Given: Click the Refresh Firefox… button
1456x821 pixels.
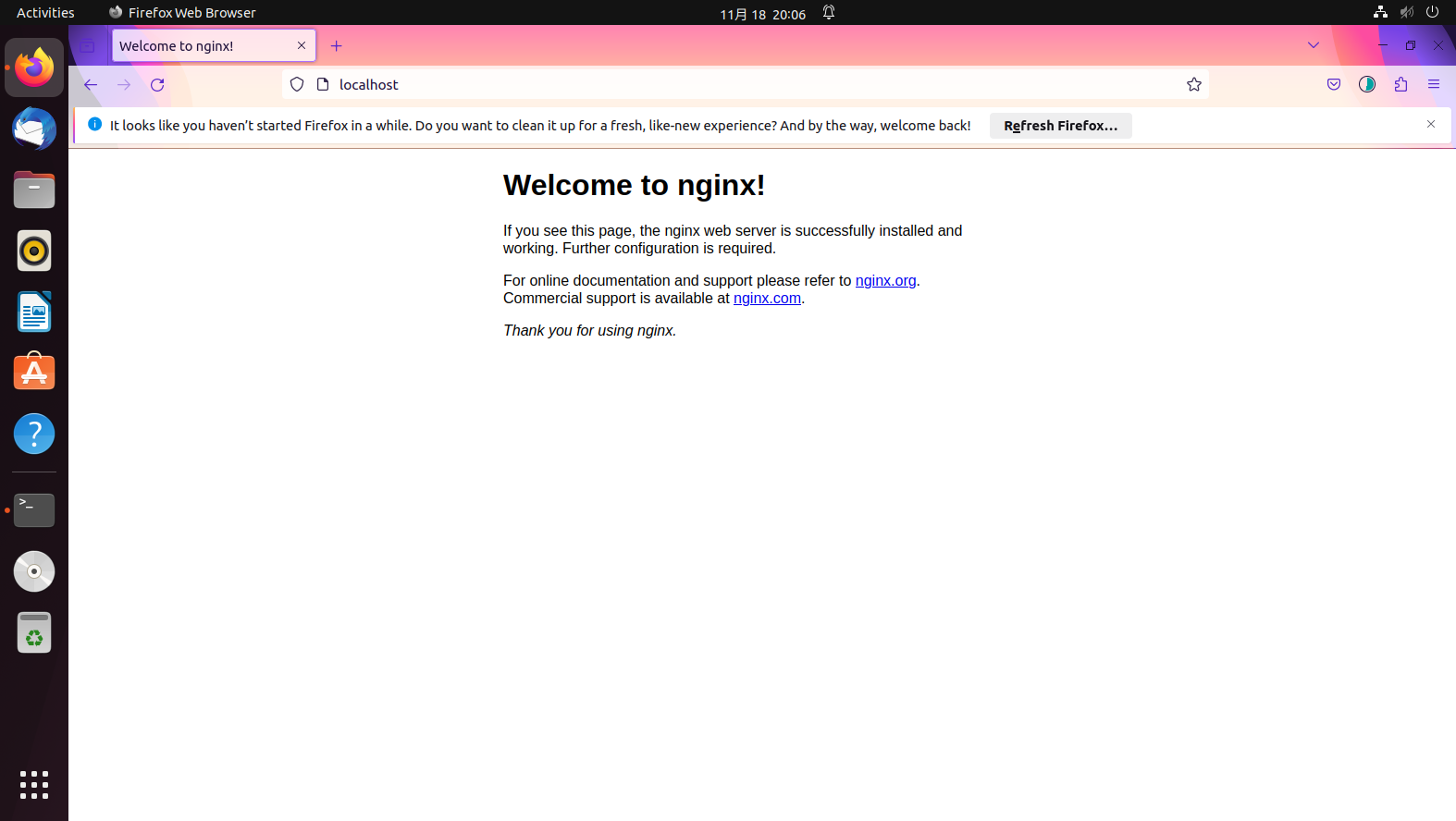Looking at the screenshot, I should pyautogui.click(x=1061, y=126).
